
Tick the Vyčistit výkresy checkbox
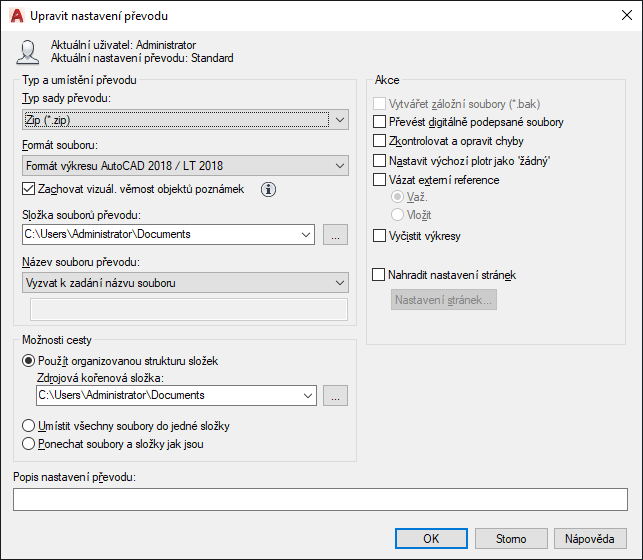379,237
